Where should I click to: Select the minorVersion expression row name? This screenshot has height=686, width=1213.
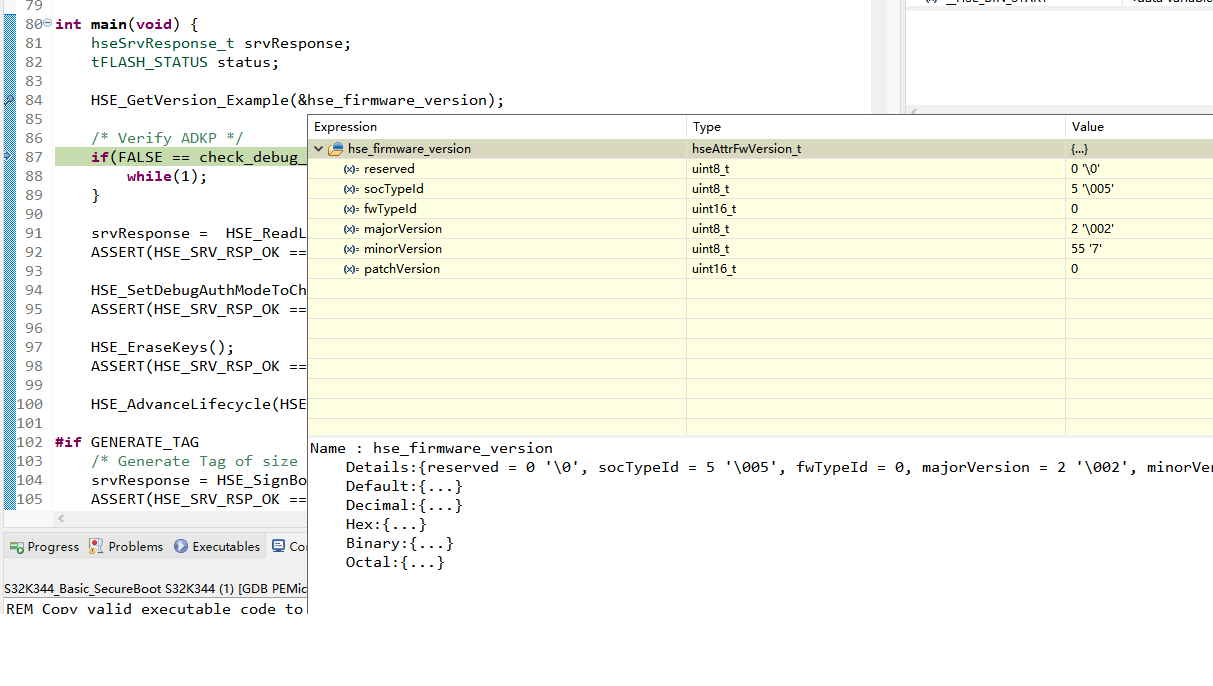tap(403, 249)
